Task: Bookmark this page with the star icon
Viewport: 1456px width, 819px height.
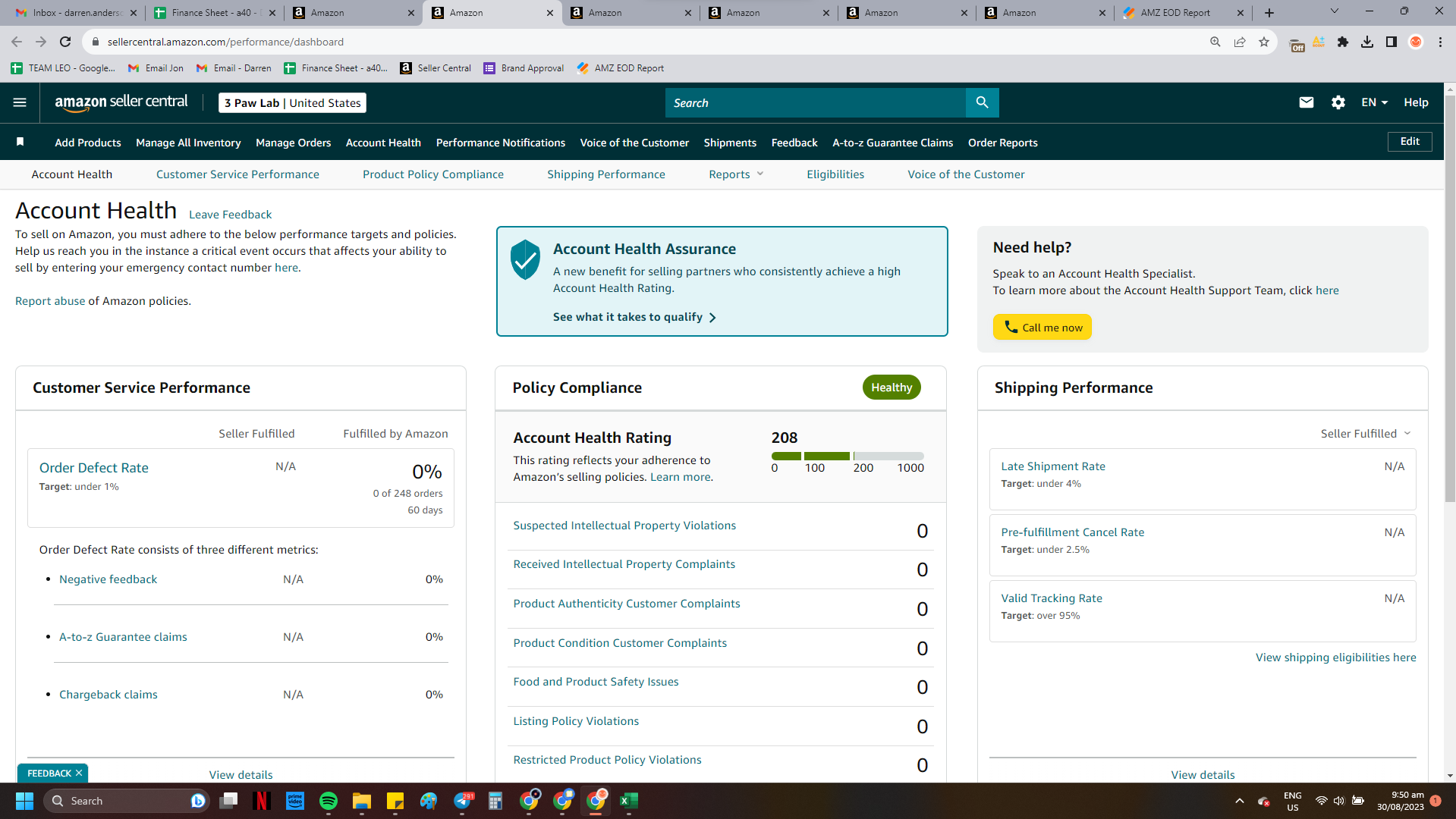Action: (x=1263, y=42)
